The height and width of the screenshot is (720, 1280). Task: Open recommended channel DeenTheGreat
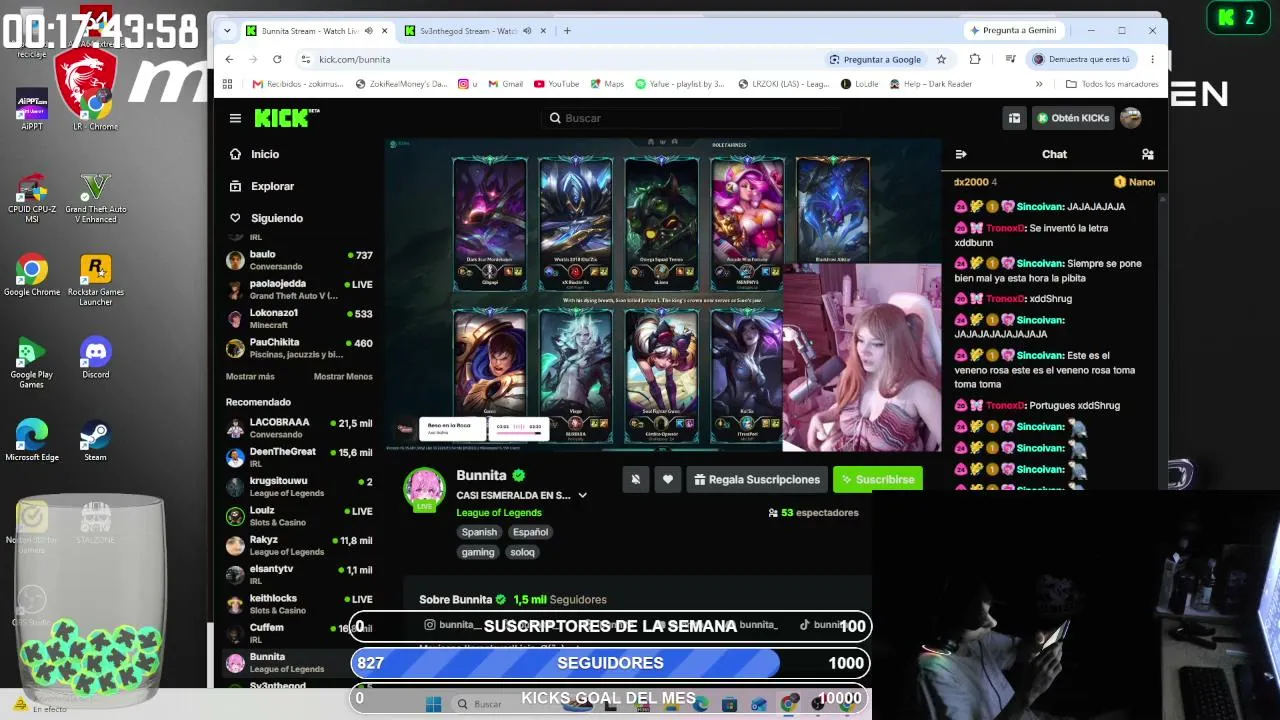click(x=299, y=457)
